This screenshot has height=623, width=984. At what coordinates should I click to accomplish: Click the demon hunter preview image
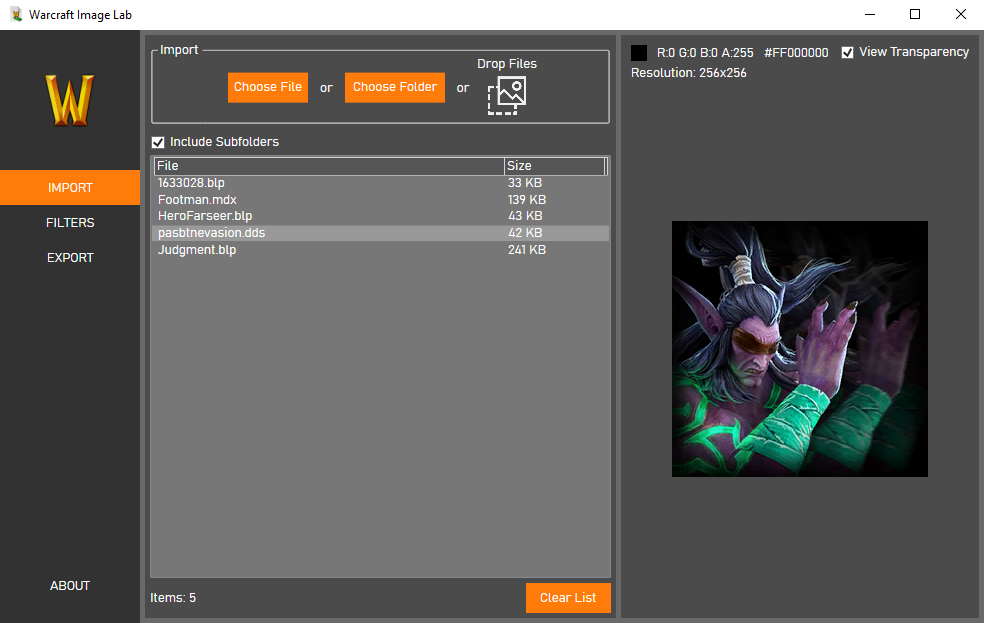click(800, 349)
